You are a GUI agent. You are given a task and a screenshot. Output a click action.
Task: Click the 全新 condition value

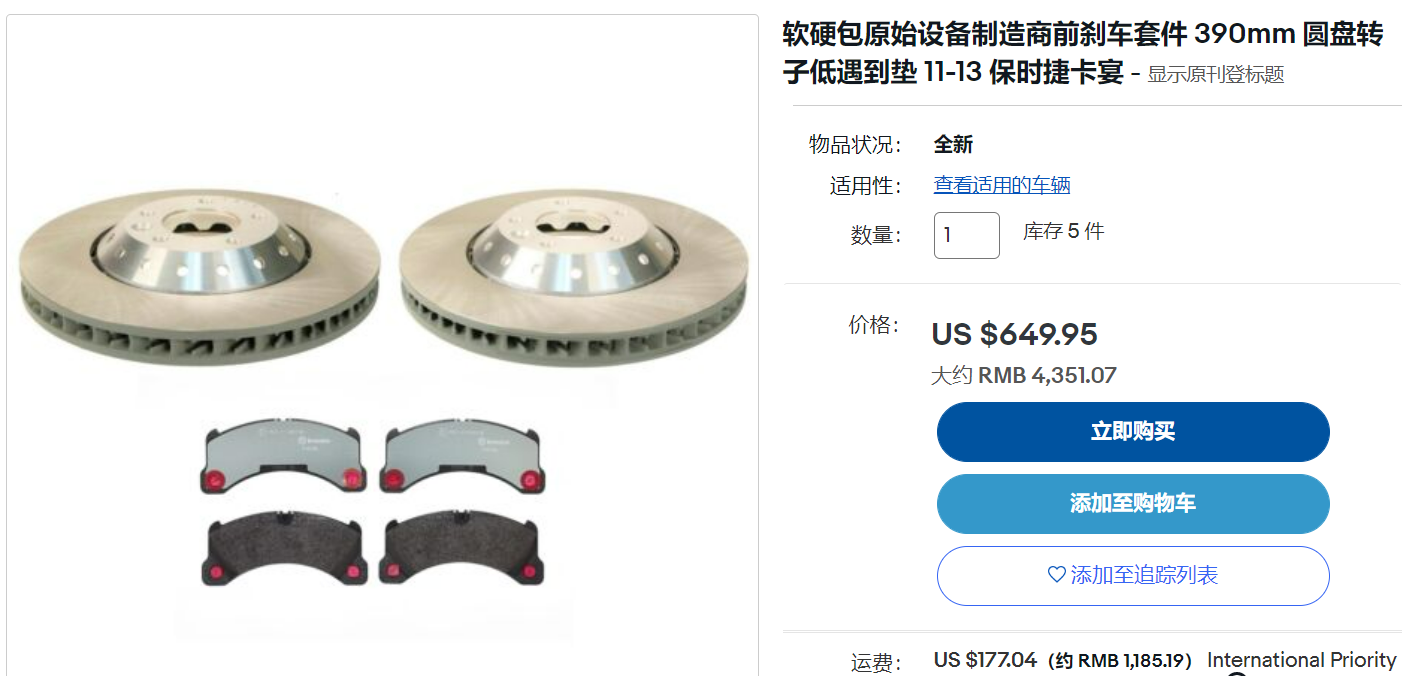953,144
